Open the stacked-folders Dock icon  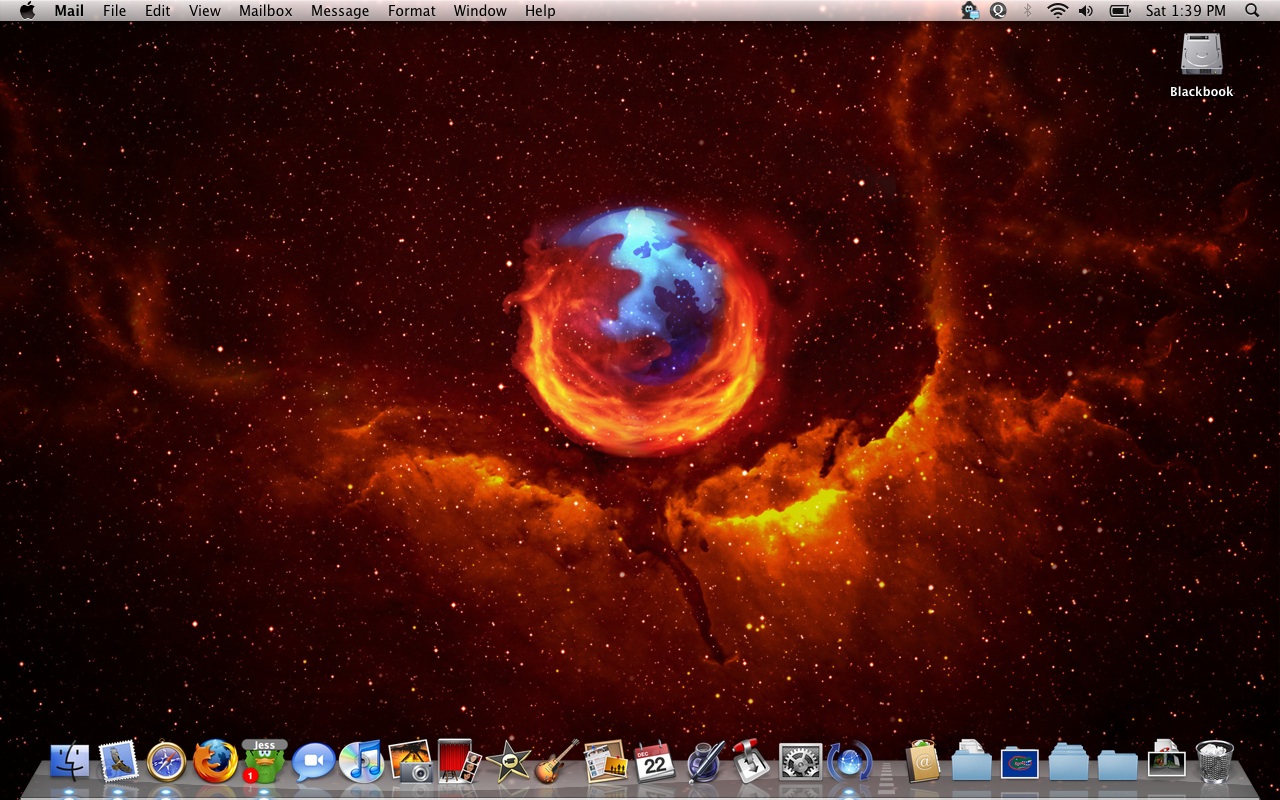[x=1069, y=761]
